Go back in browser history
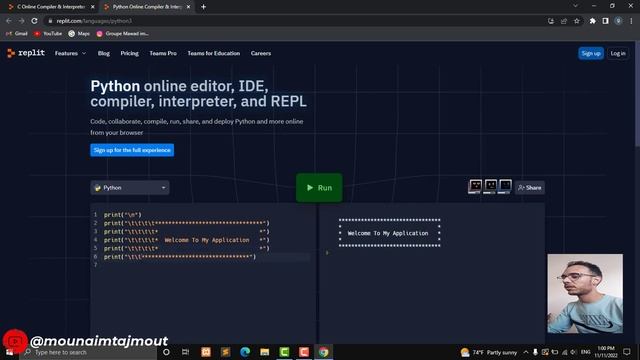The width and height of the screenshot is (640, 360). click(9, 21)
